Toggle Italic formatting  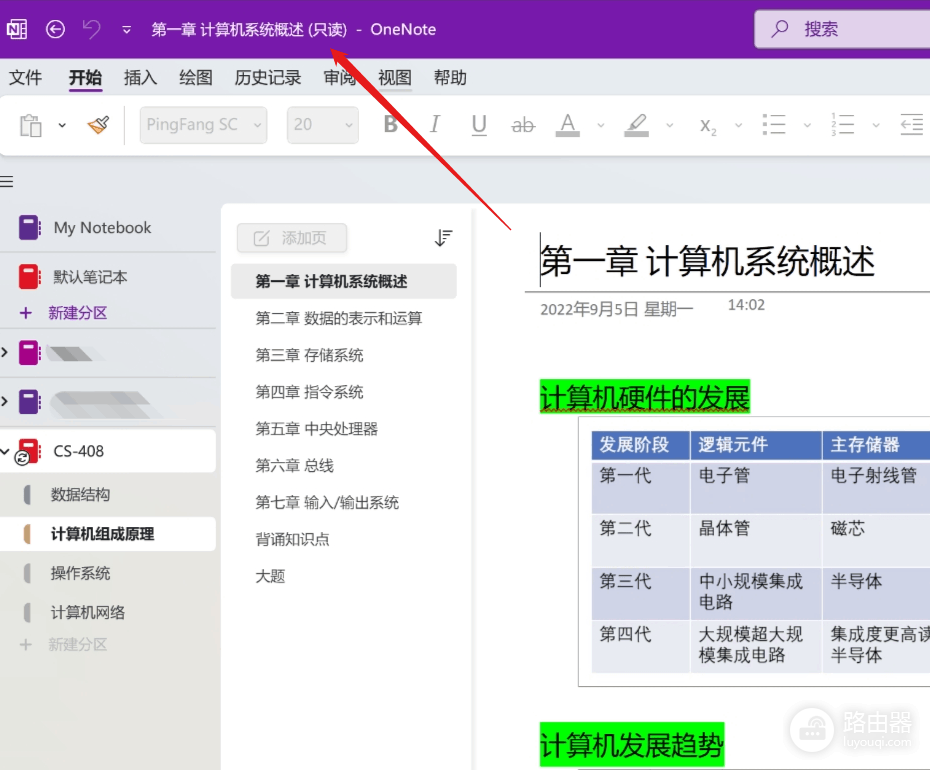point(435,125)
